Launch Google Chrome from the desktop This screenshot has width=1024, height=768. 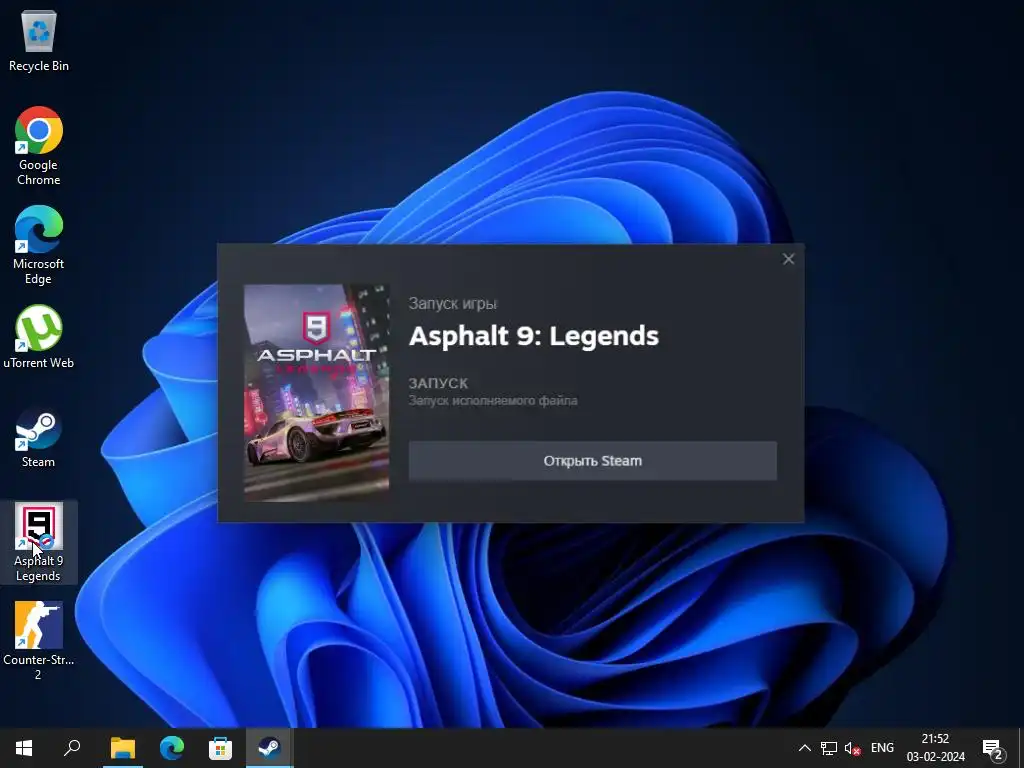(39, 145)
